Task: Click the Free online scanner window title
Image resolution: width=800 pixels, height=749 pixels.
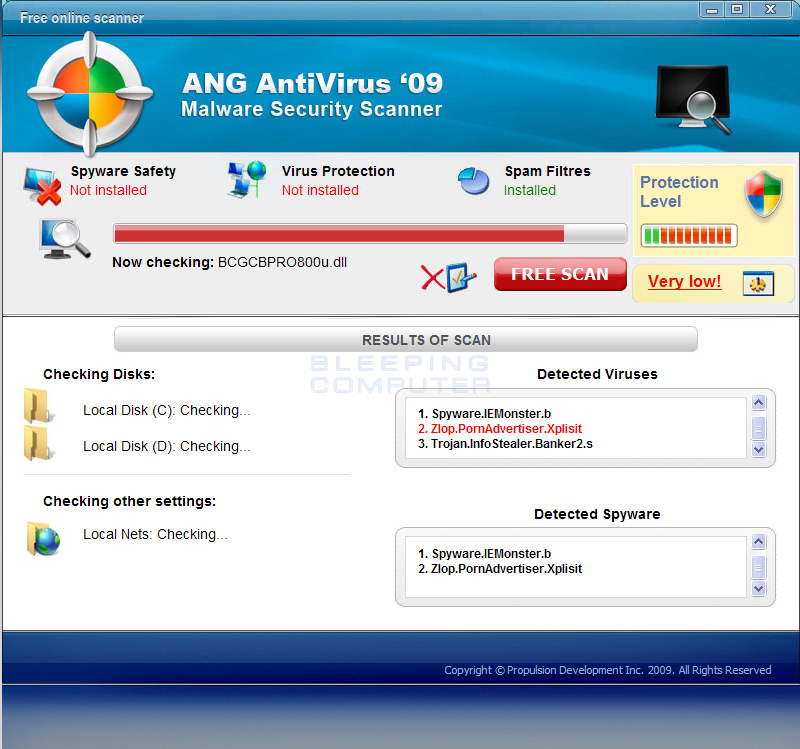Action: 82,18
